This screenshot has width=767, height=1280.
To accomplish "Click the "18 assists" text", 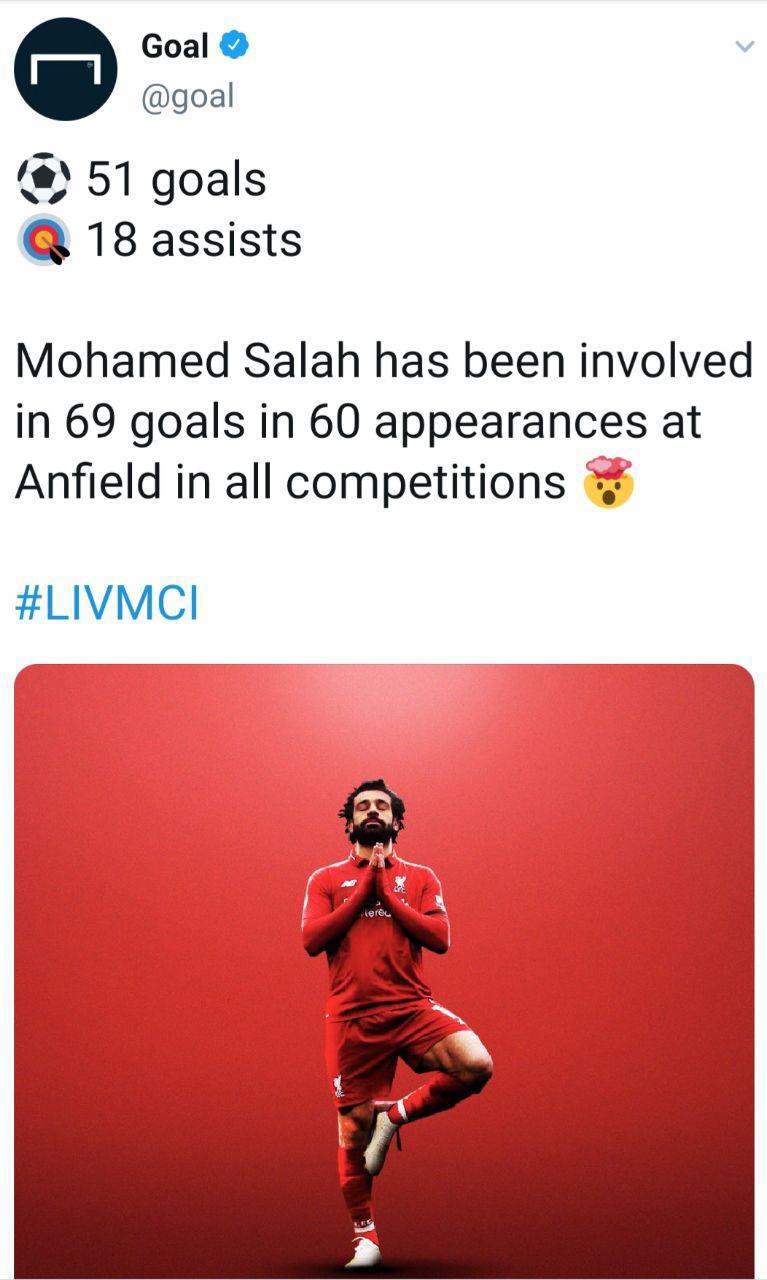I will point(194,240).
